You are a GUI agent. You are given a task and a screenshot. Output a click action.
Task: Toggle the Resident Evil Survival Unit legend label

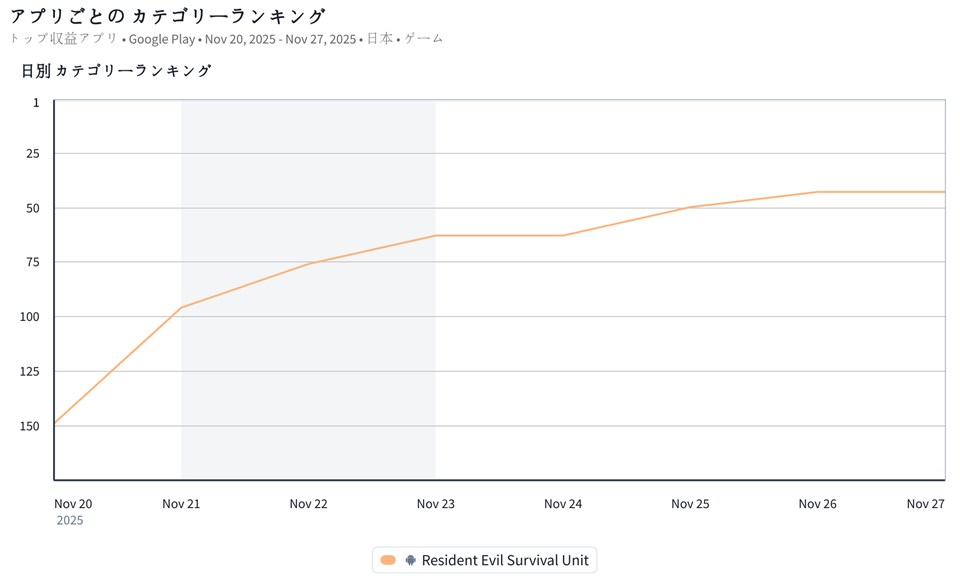pyautogui.click(x=505, y=561)
